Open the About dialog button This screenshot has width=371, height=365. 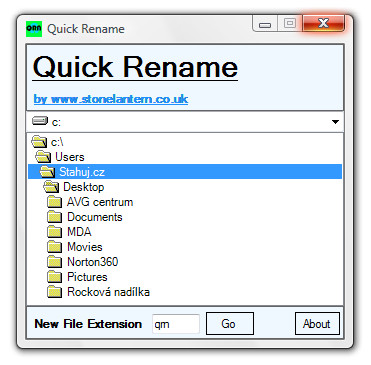pyautogui.click(x=317, y=324)
